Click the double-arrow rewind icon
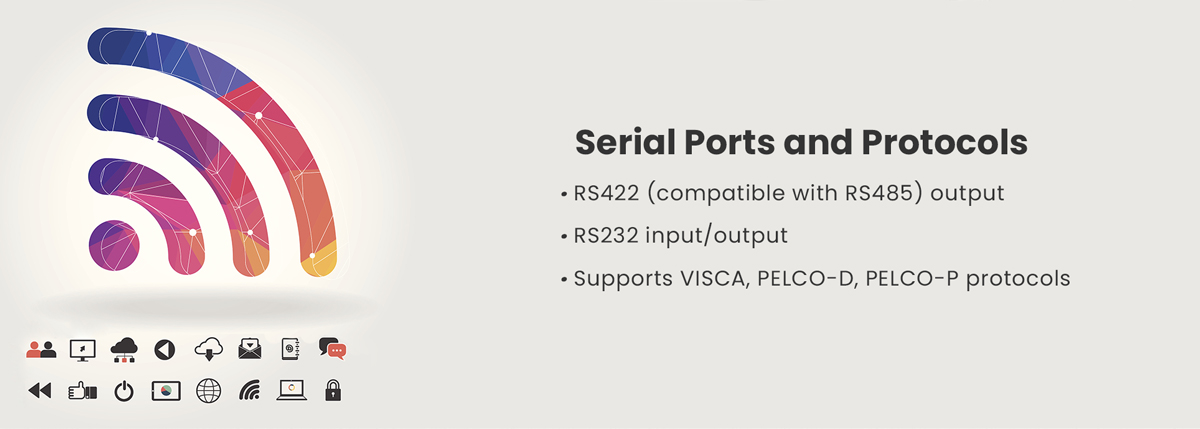This screenshot has height=429, width=1200. tap(39, 391)
